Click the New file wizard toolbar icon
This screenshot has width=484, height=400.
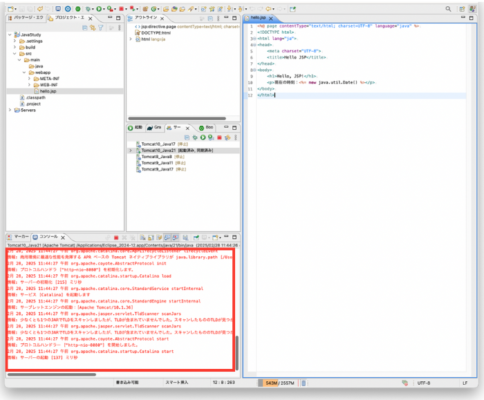[x=11, y=9]
